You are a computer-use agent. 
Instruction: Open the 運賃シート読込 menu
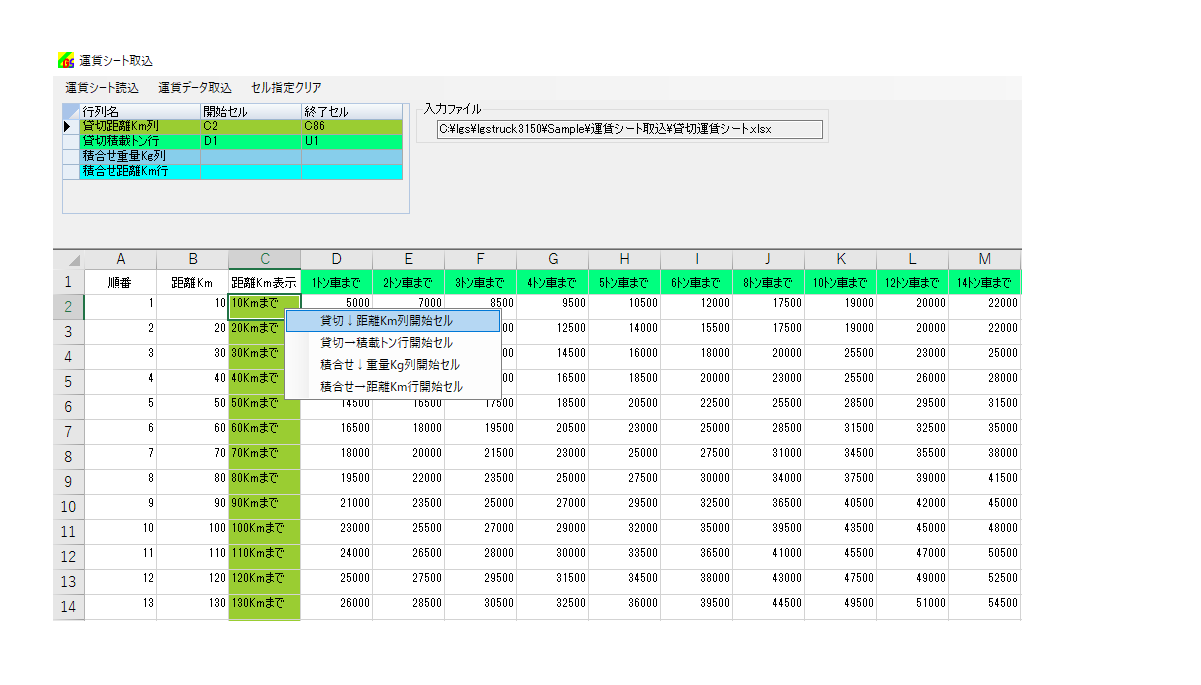point(102,88)
